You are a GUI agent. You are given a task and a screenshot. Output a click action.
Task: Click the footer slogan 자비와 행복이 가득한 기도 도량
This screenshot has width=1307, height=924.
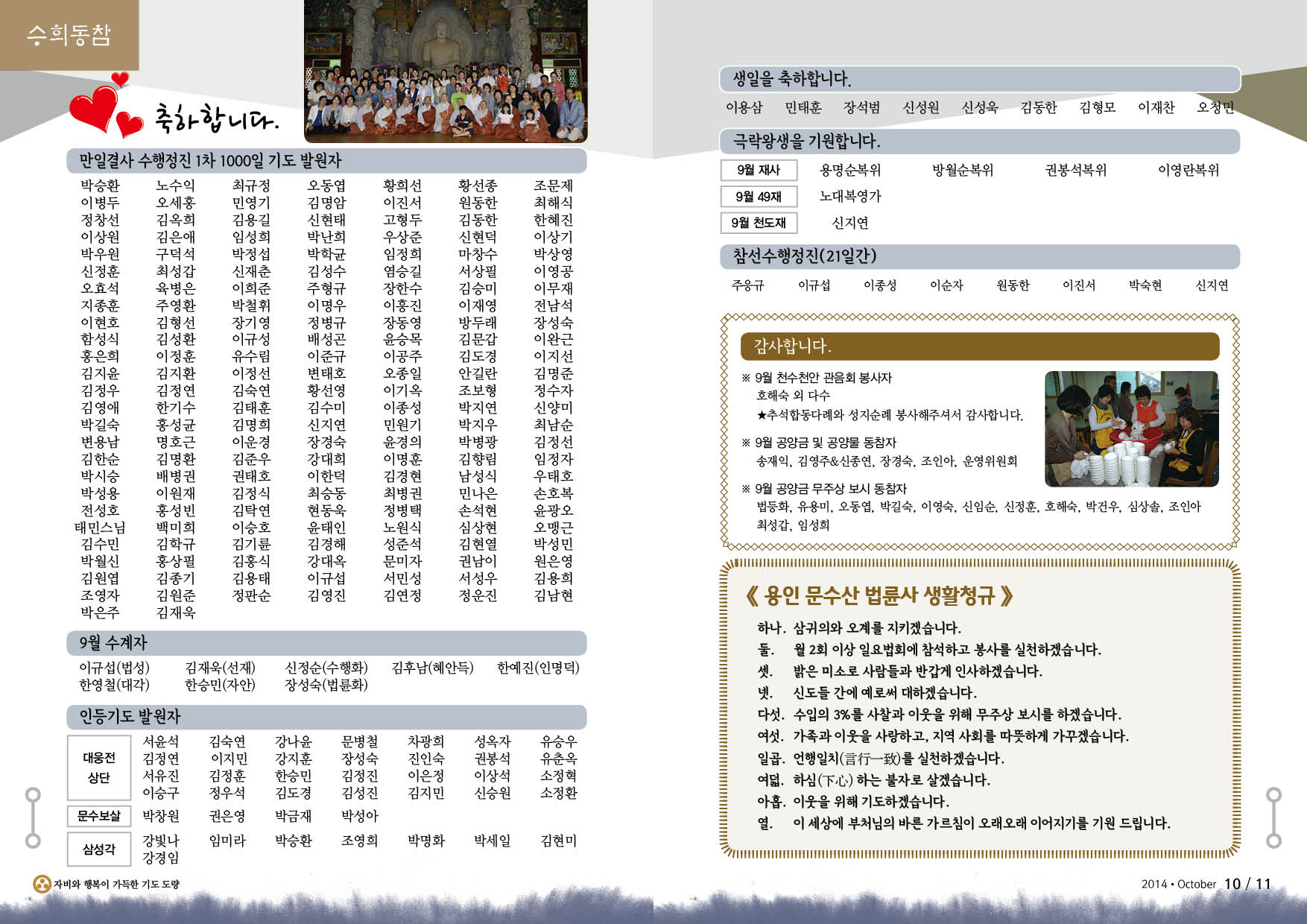(x=116, y=885)
